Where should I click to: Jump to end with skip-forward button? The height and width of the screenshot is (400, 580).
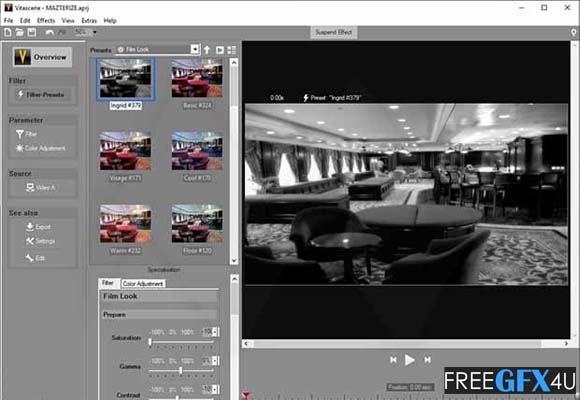[427, 360]
